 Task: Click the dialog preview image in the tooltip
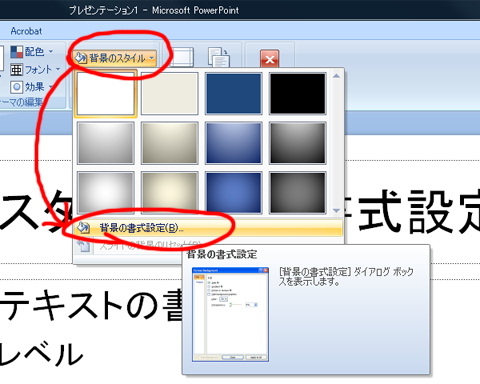coord(230,314)
